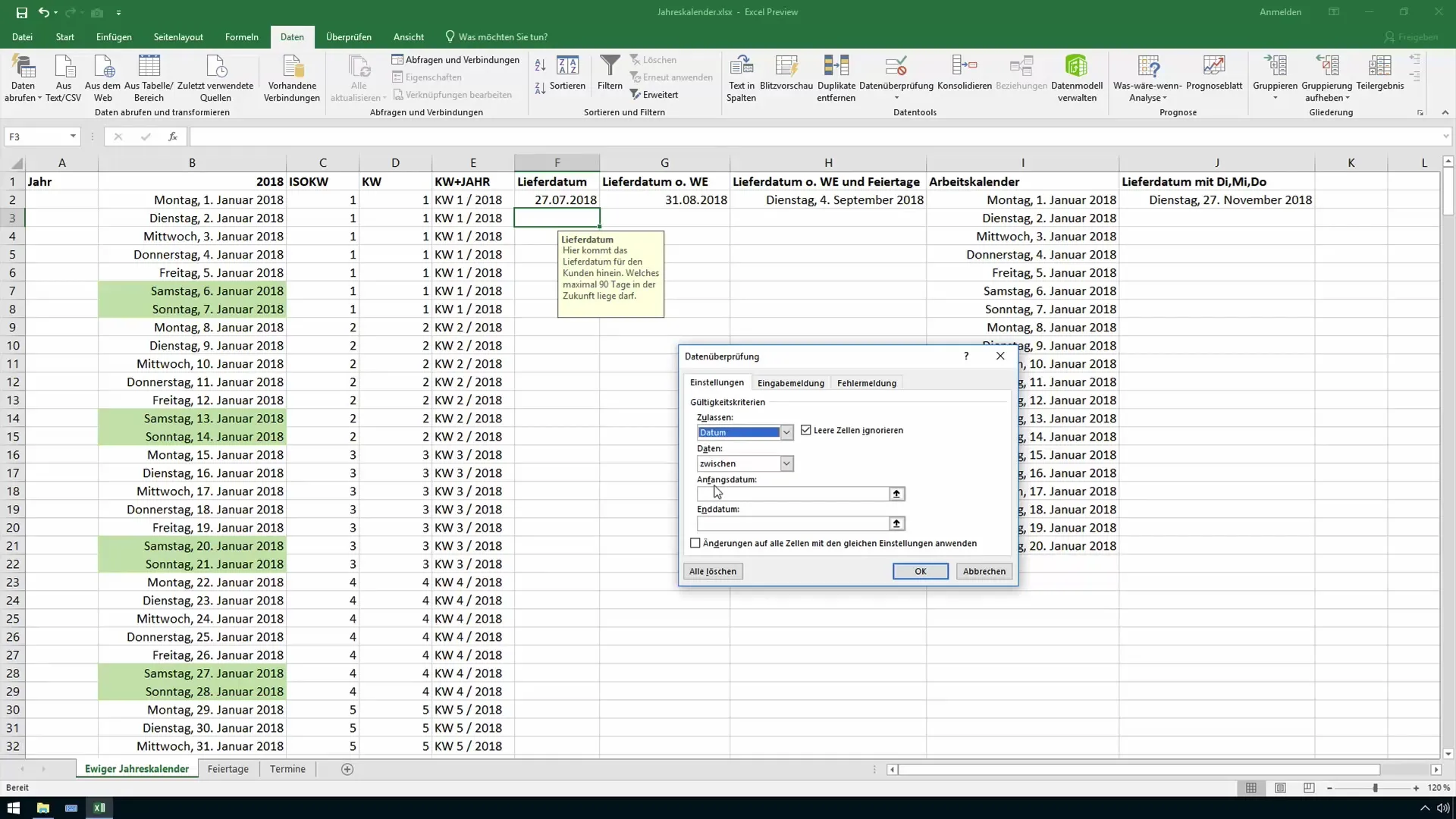Toggle Leere Zellen ignorieren checkbox
The height and width of the screenshot is (819, 1456).
806,430
